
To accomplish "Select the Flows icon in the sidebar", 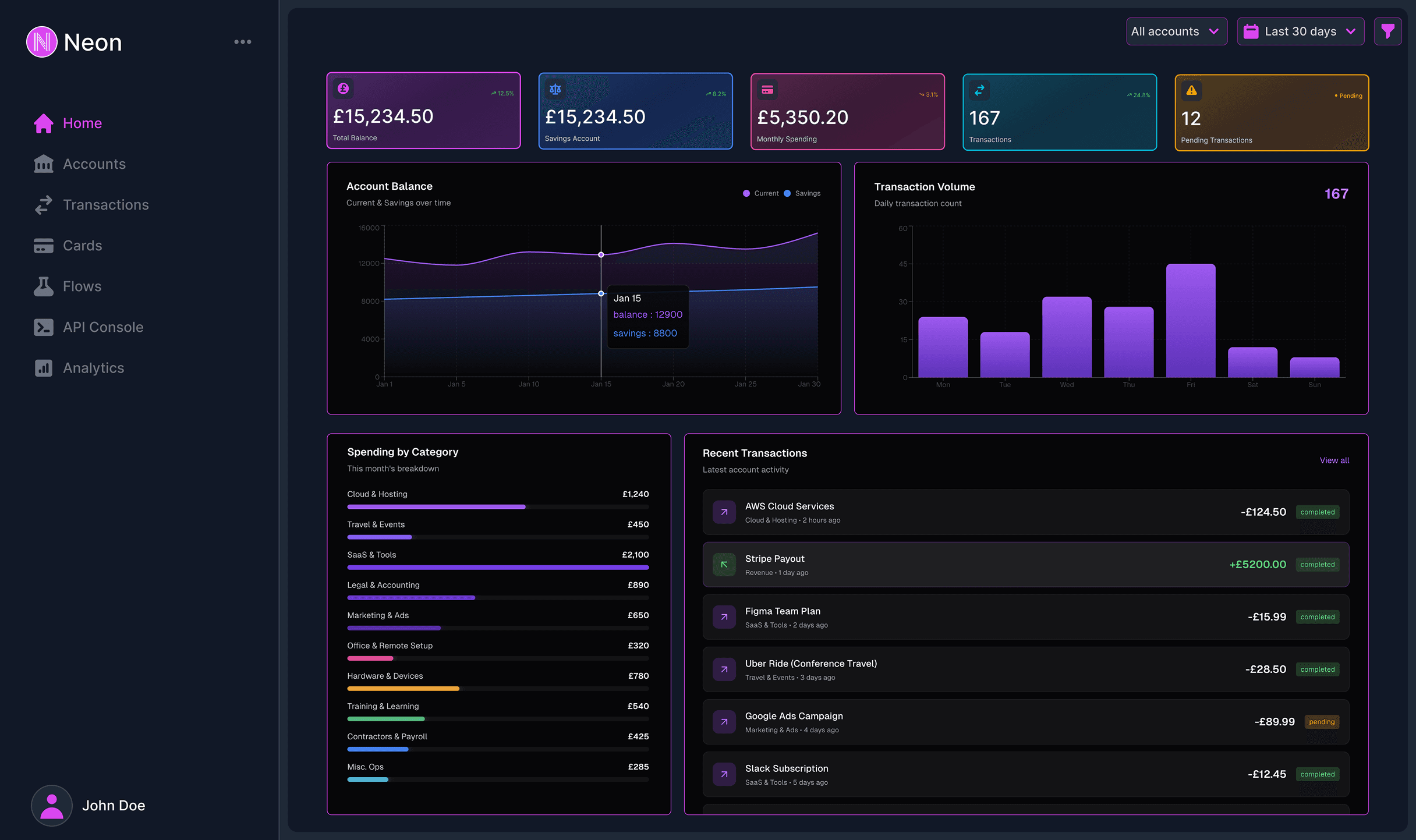I will 43,286.
